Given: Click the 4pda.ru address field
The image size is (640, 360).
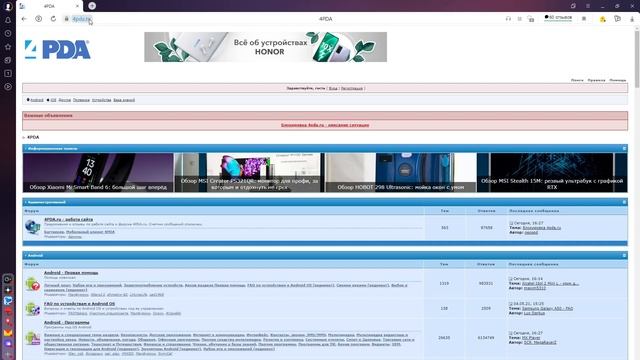Looking at the screenshot, I should point(81,19).
